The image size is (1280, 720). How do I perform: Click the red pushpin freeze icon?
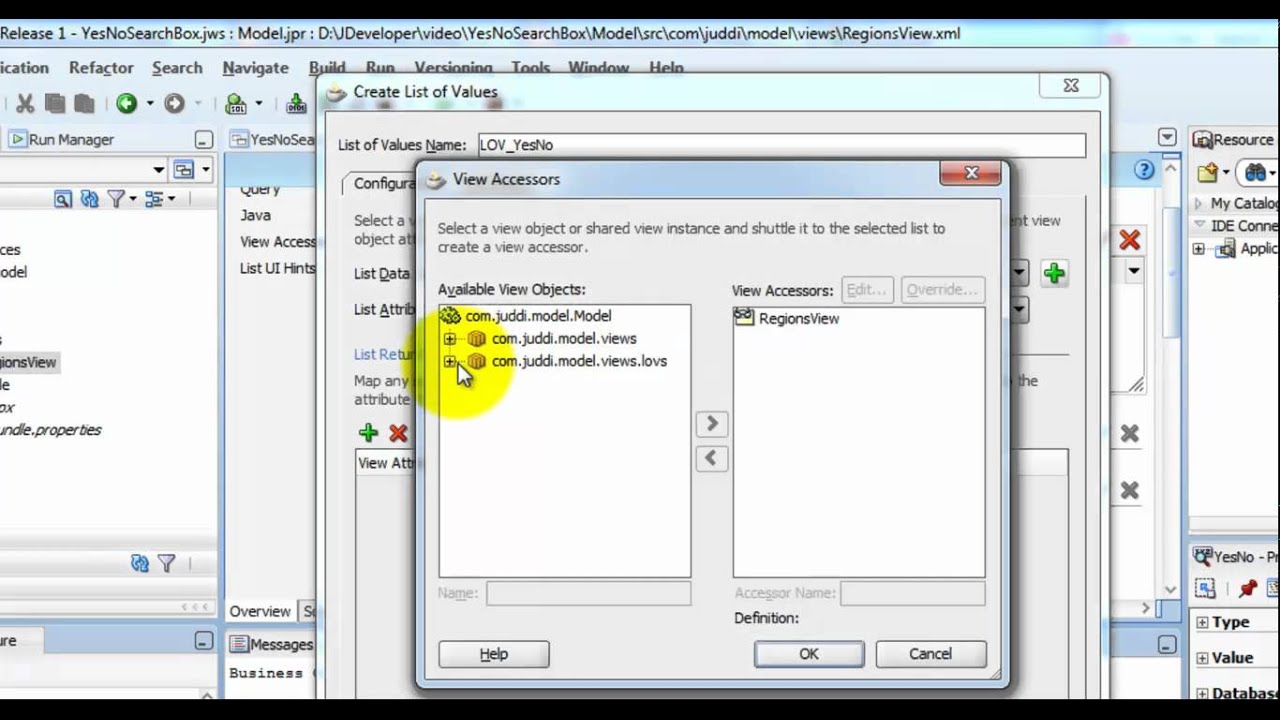pos(1247,589)
